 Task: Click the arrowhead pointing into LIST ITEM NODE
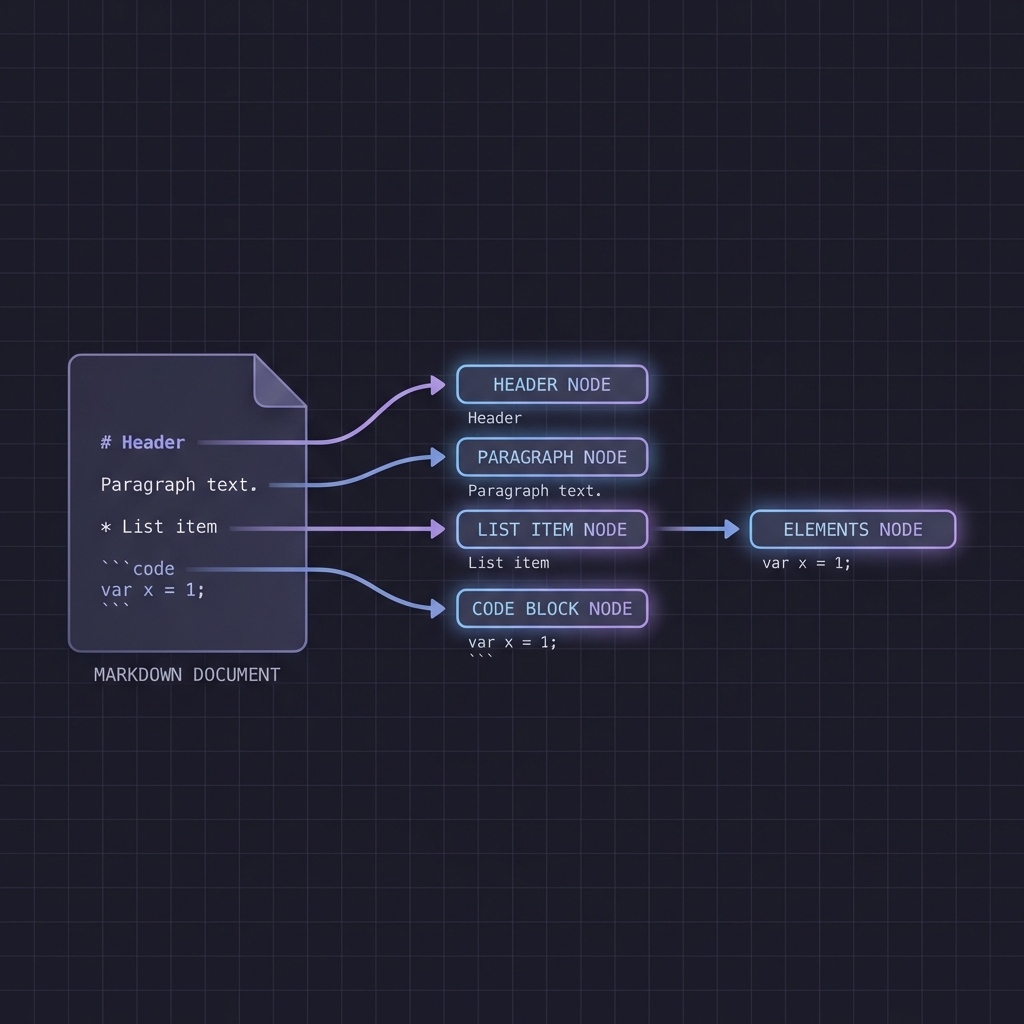pyautogui.click(x=437, y=528)
